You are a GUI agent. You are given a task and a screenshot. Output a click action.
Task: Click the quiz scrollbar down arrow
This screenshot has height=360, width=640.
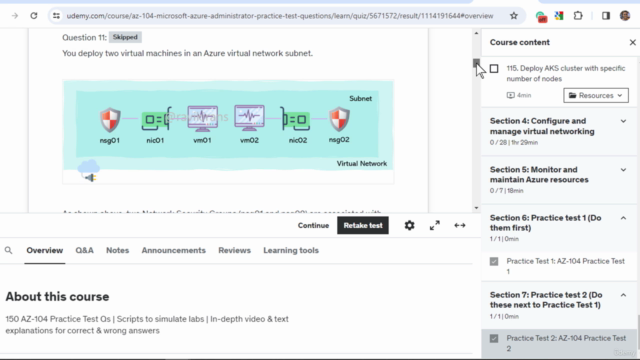476,208
